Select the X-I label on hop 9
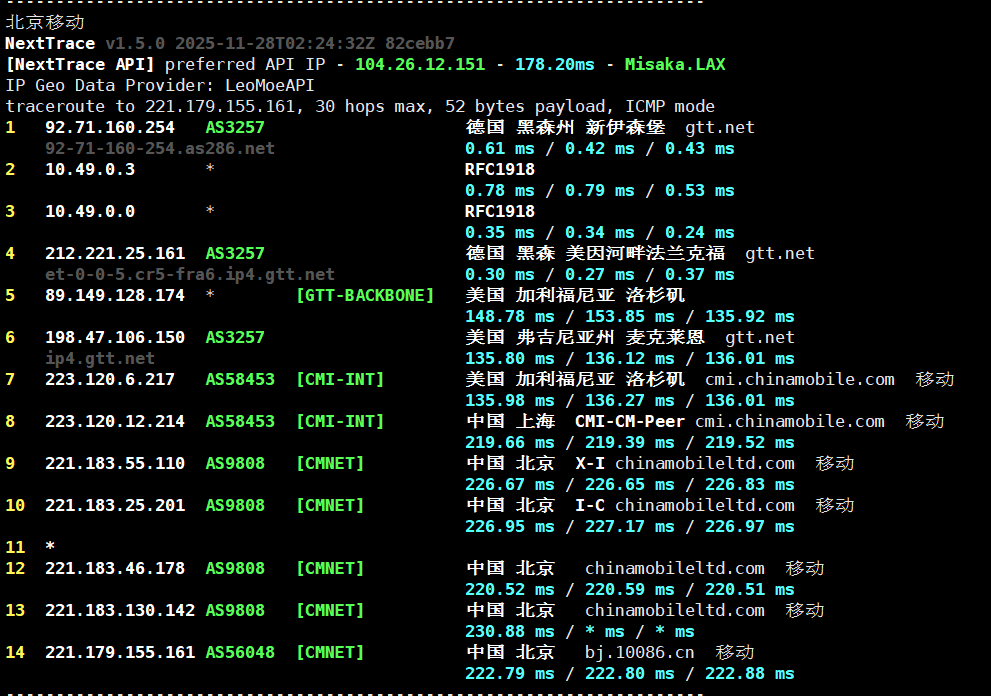The width and height of the screenshot is (991, 696). [590, 463]
